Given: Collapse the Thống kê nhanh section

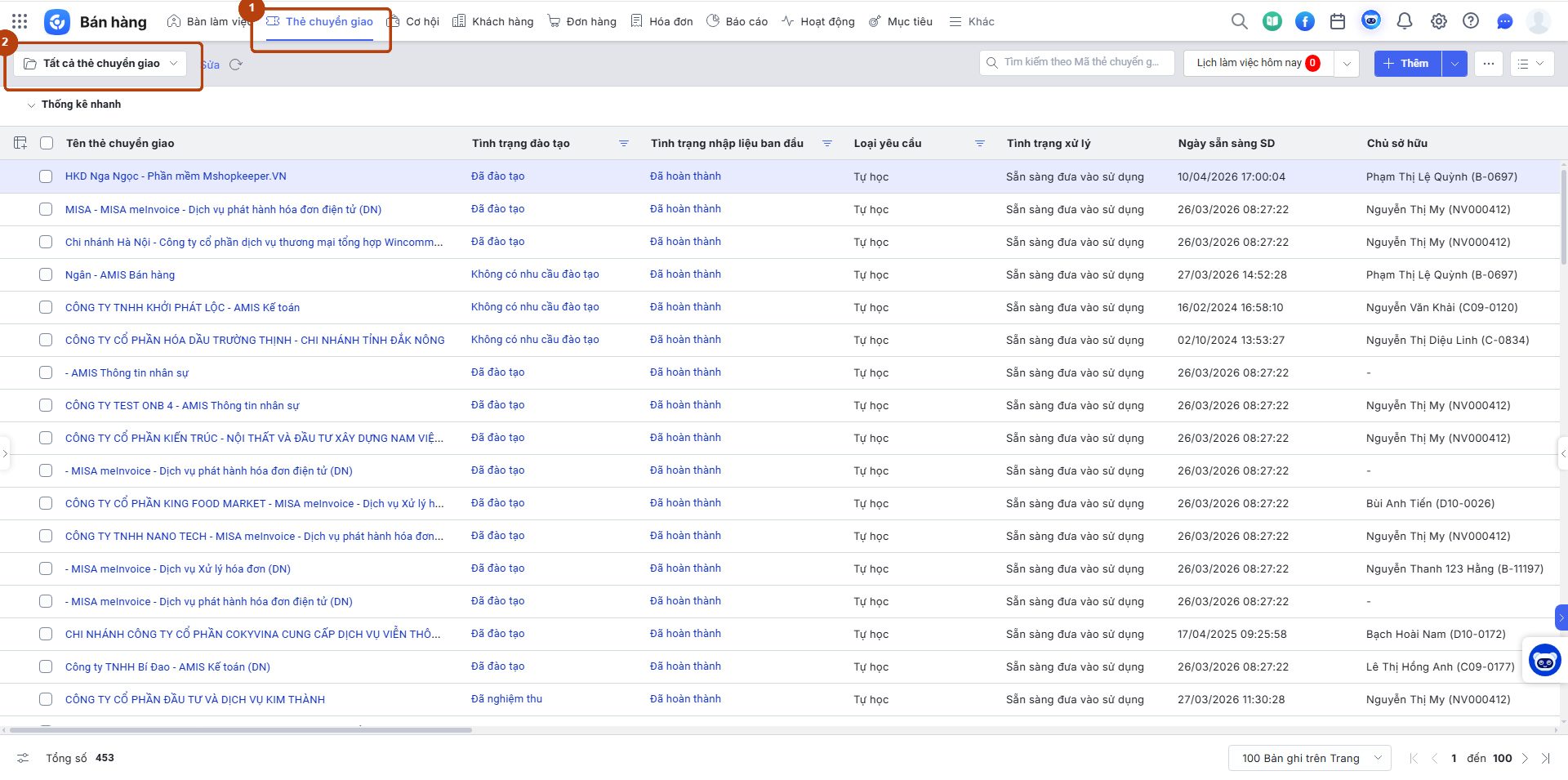Looking at the screenshot, I should 32,105.
